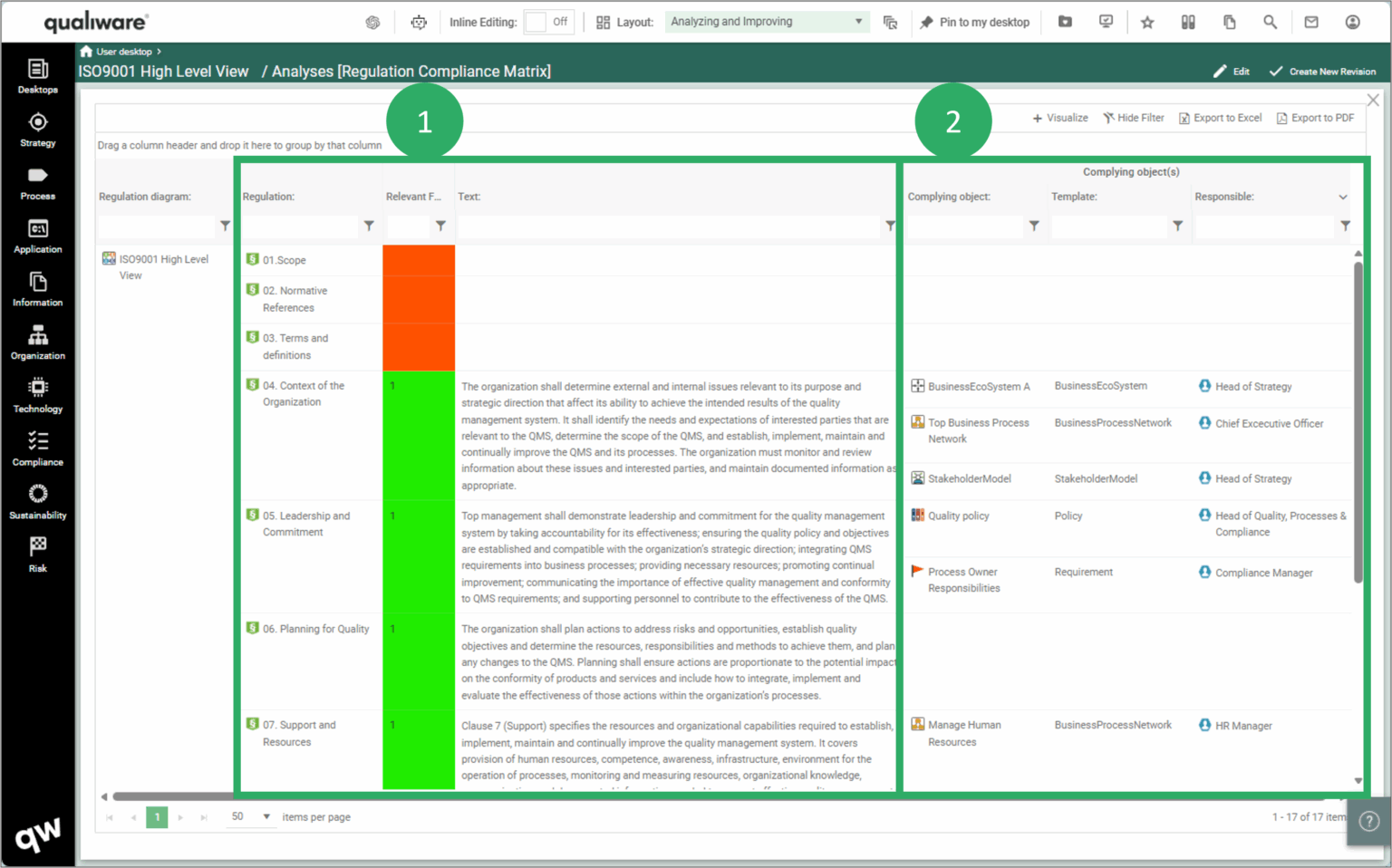
Task: Open the mail envelope icon
Action: click(x=1311, y=22)
